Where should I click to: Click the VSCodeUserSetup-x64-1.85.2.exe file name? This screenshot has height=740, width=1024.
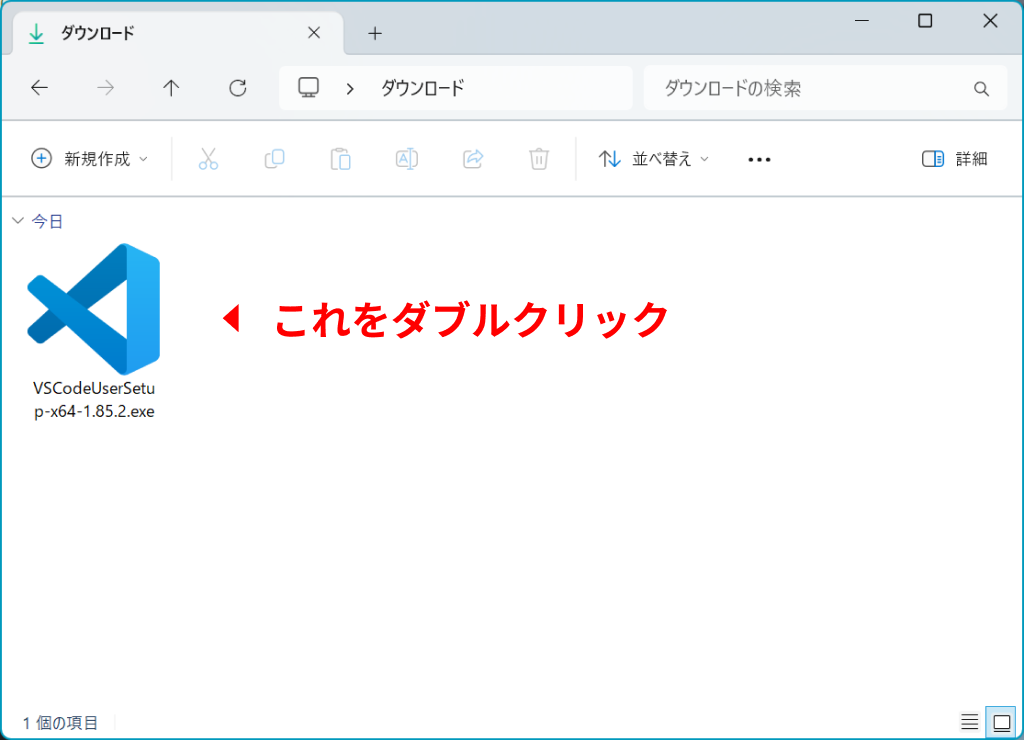point(94,400)
